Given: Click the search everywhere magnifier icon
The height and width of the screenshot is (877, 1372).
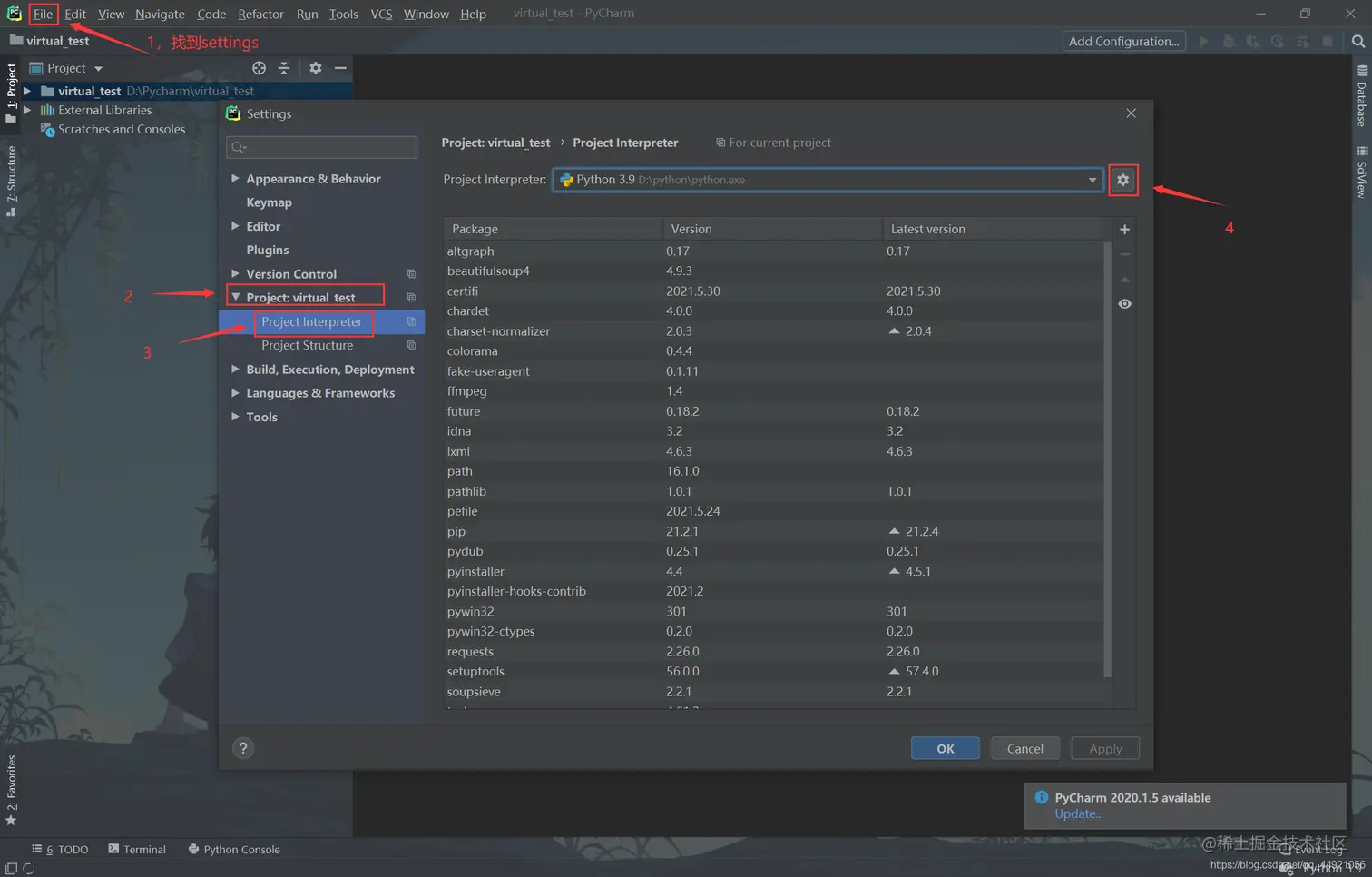Looking at the screenshot, I should click(1357, 41).
